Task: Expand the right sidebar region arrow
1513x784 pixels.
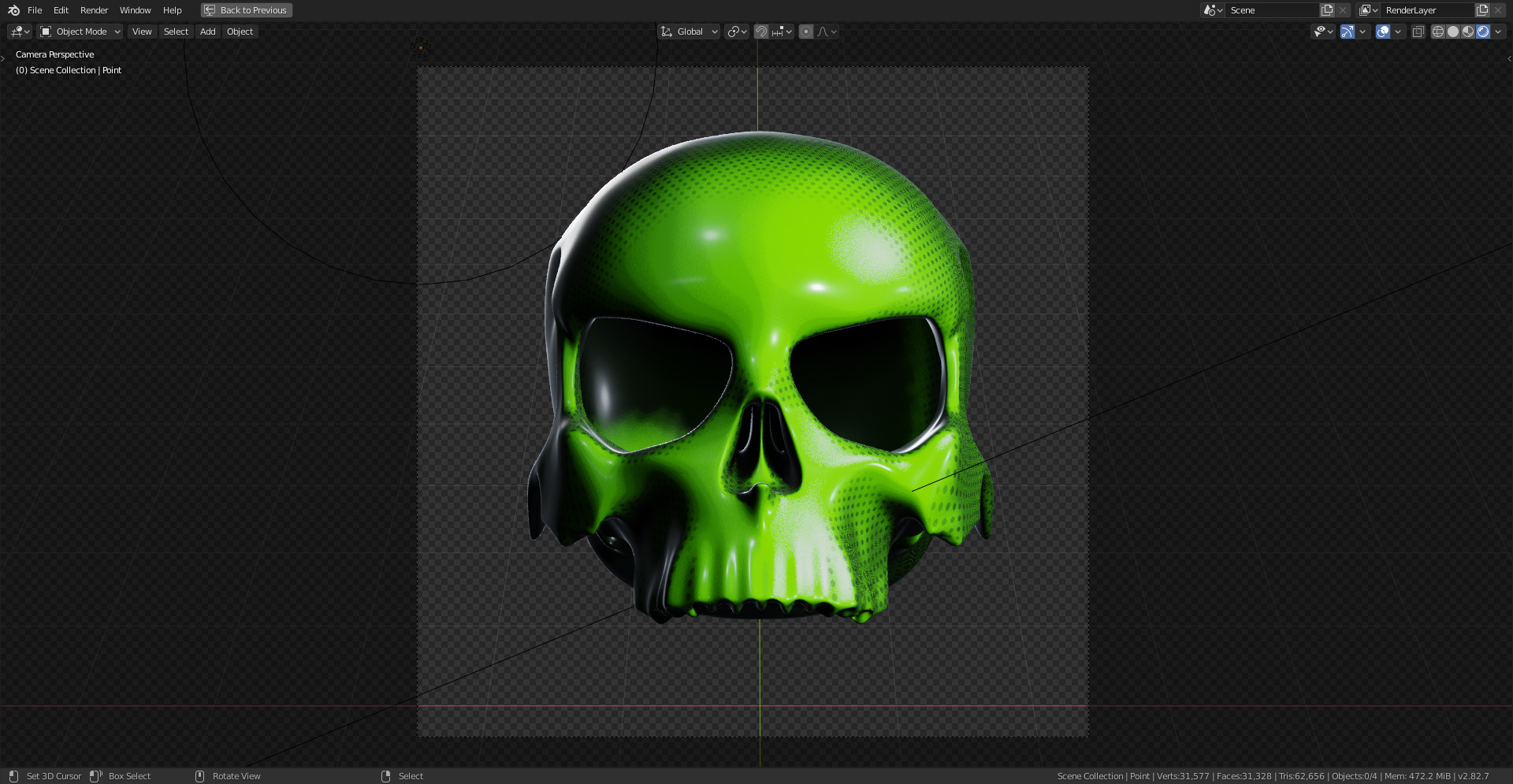Action: (1509, 58)
